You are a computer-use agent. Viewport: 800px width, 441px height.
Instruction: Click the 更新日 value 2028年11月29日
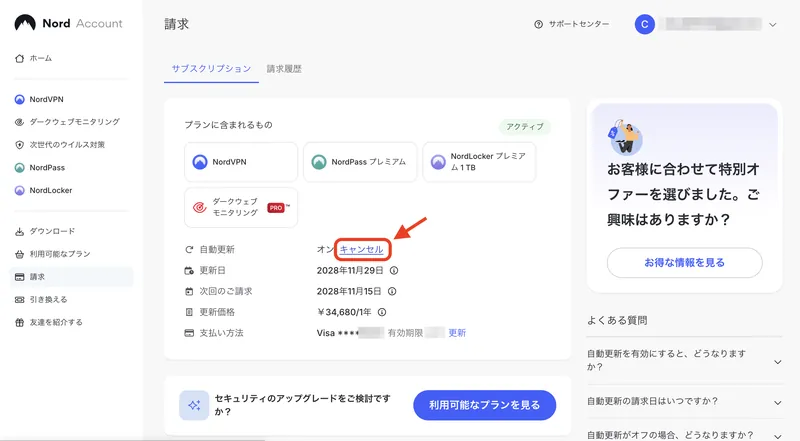coord(351,271)
